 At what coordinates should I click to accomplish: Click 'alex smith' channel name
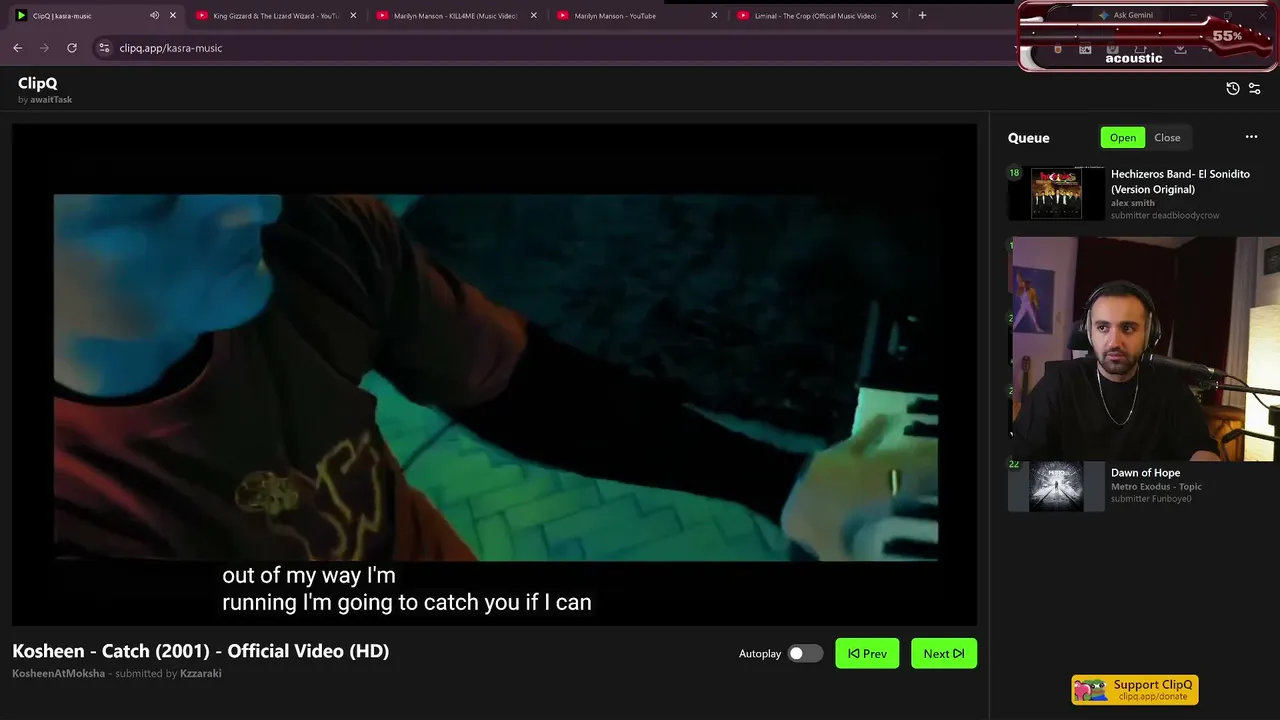point(1133,203)
